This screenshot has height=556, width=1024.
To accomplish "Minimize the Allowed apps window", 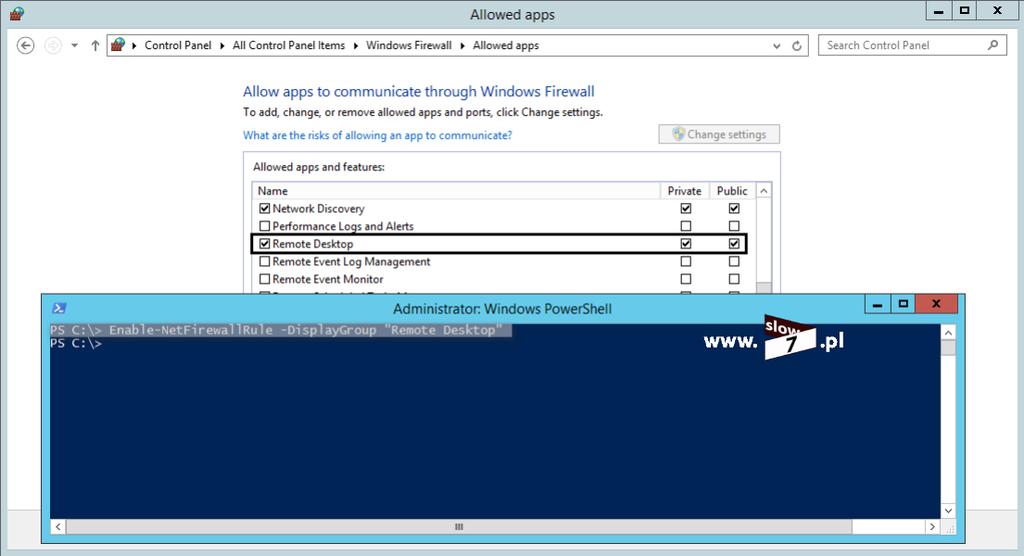I will click(938, 10).
